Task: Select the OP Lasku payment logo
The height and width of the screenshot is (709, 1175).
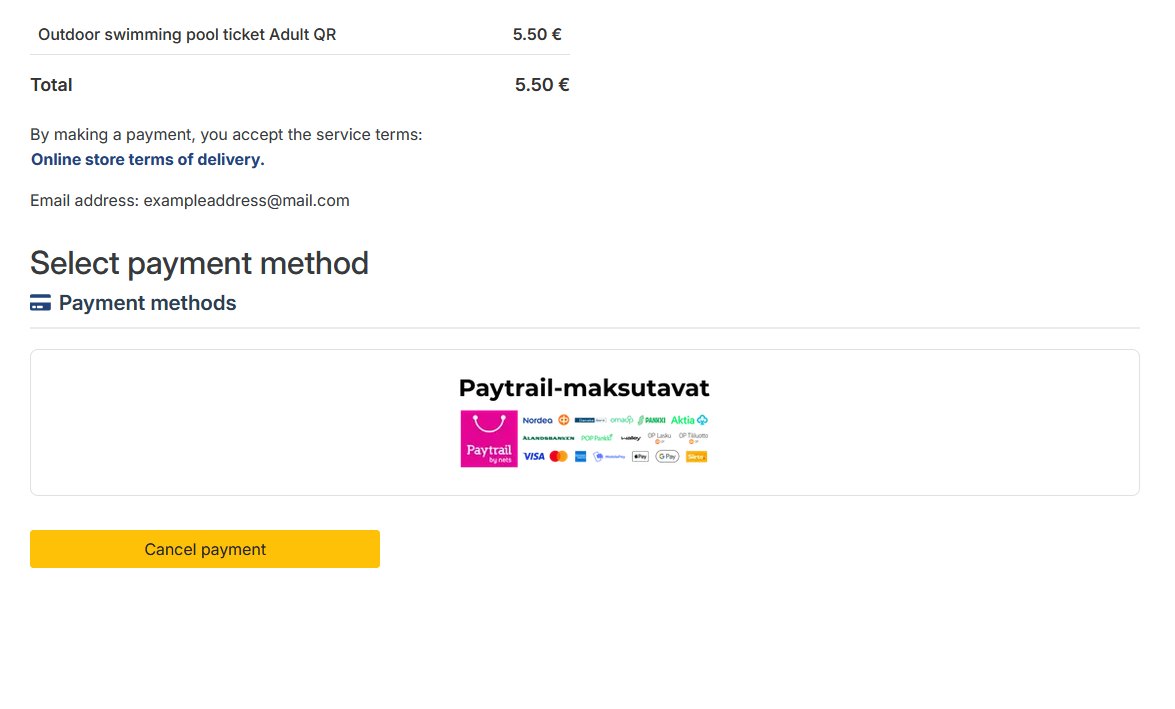Action: point(659,437)
